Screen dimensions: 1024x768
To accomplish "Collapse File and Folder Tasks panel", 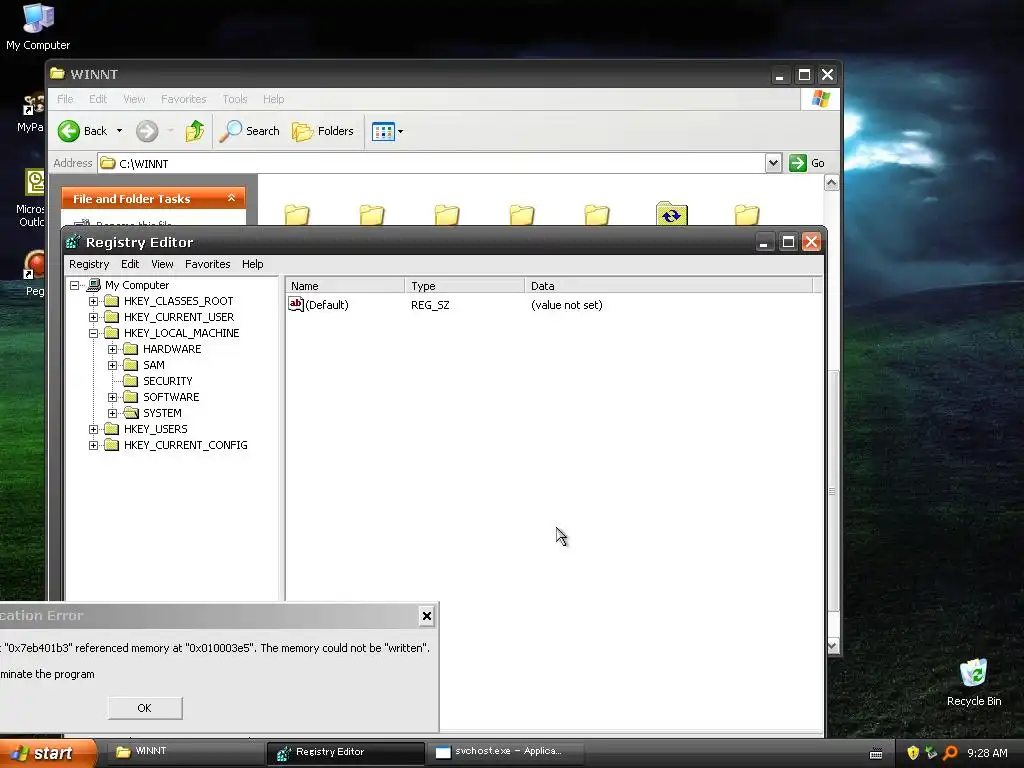I will coord(231,198).
